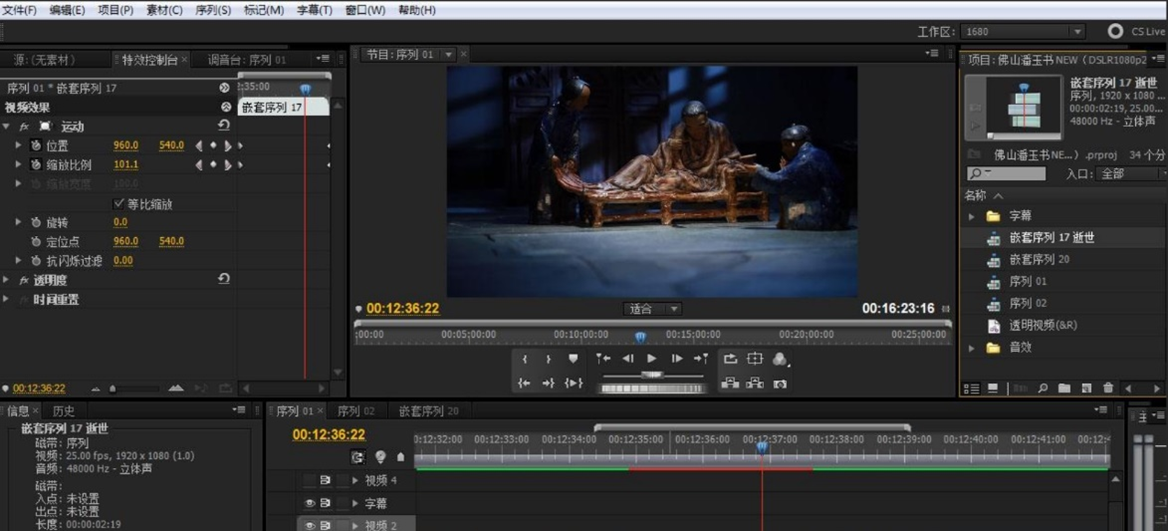Click the shuttle slider in Program monitor

click(x=652, y=375)
